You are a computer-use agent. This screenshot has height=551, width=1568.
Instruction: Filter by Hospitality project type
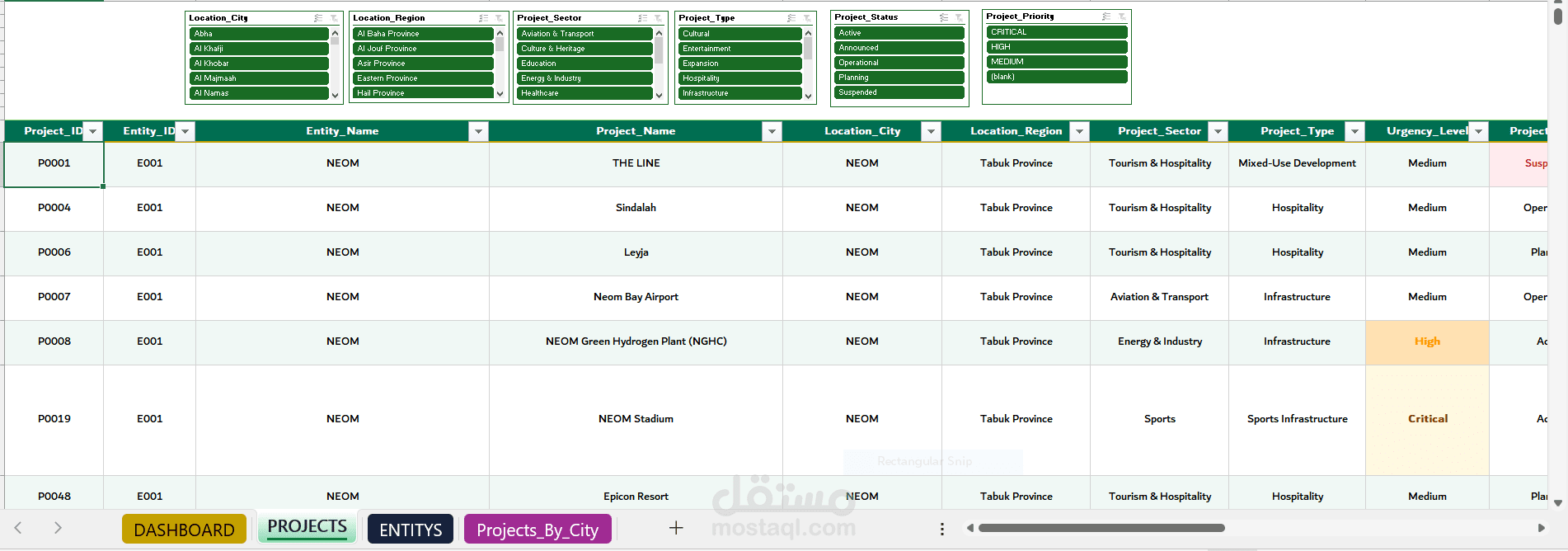740,78
